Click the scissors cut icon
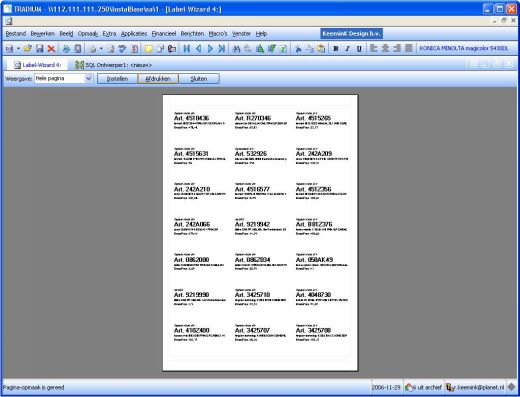This screenshot has height=397, width=520. (298, 49)
